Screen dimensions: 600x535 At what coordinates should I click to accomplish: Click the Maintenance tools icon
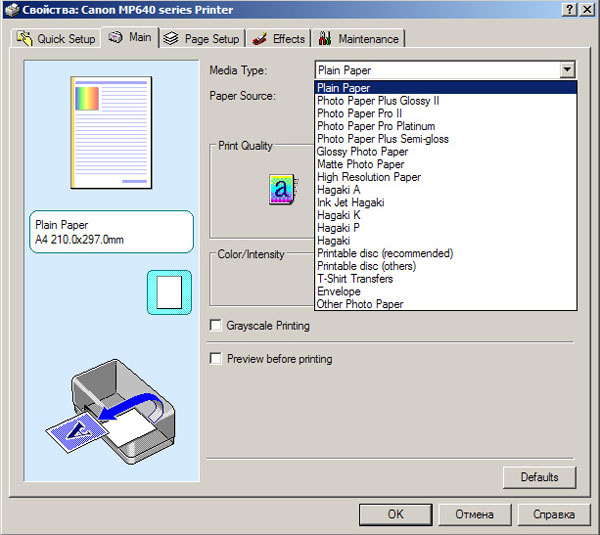[325, 38]
